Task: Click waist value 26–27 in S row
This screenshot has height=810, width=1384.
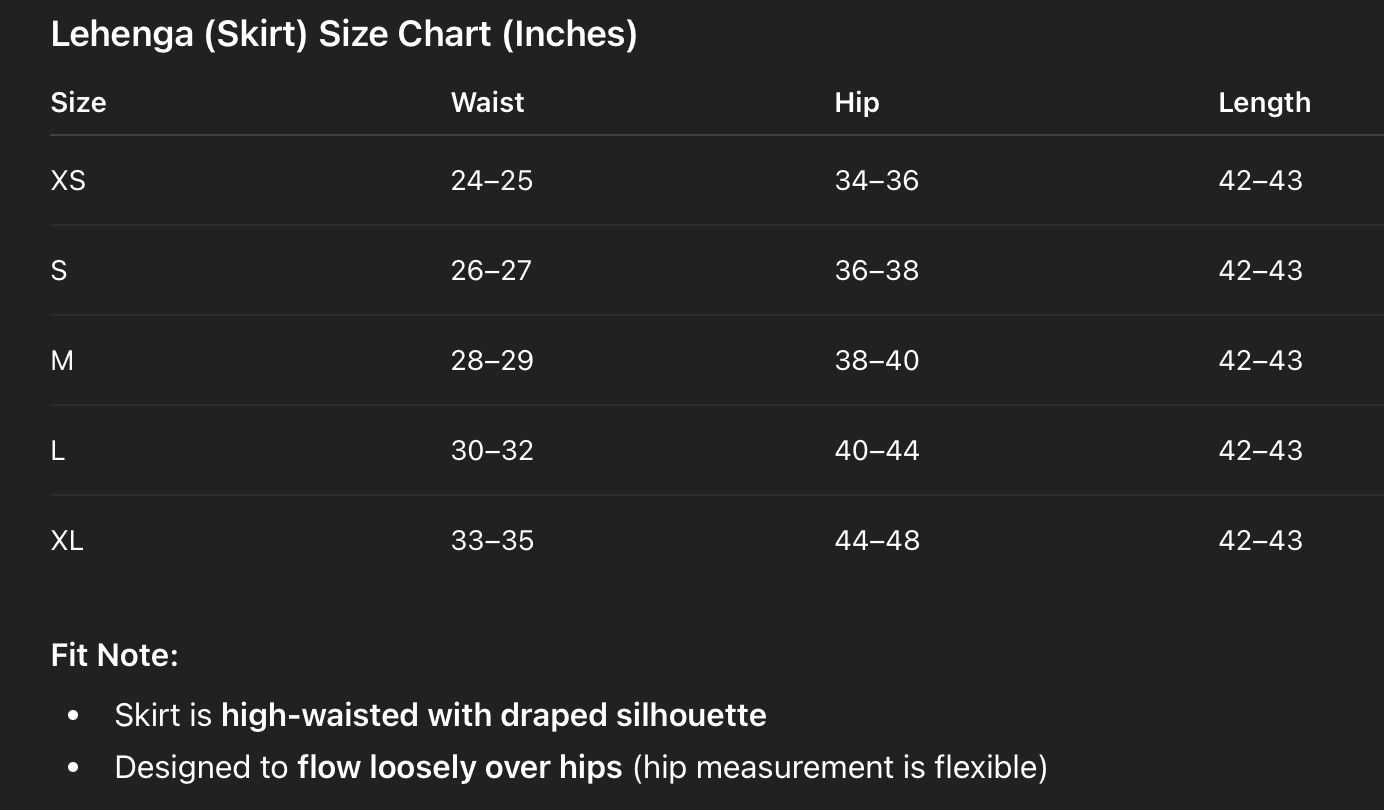Action: pyautogui.click(x=491, y=271)
